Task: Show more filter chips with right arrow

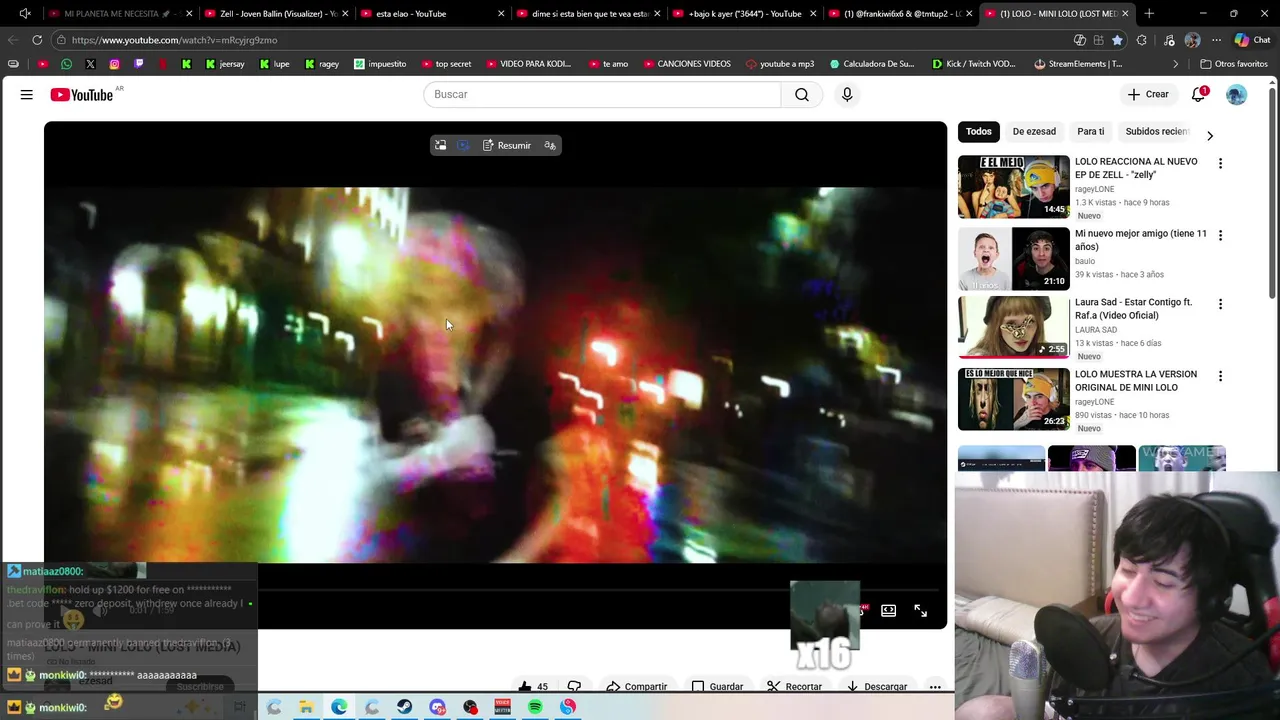Action: point(1210,136)
